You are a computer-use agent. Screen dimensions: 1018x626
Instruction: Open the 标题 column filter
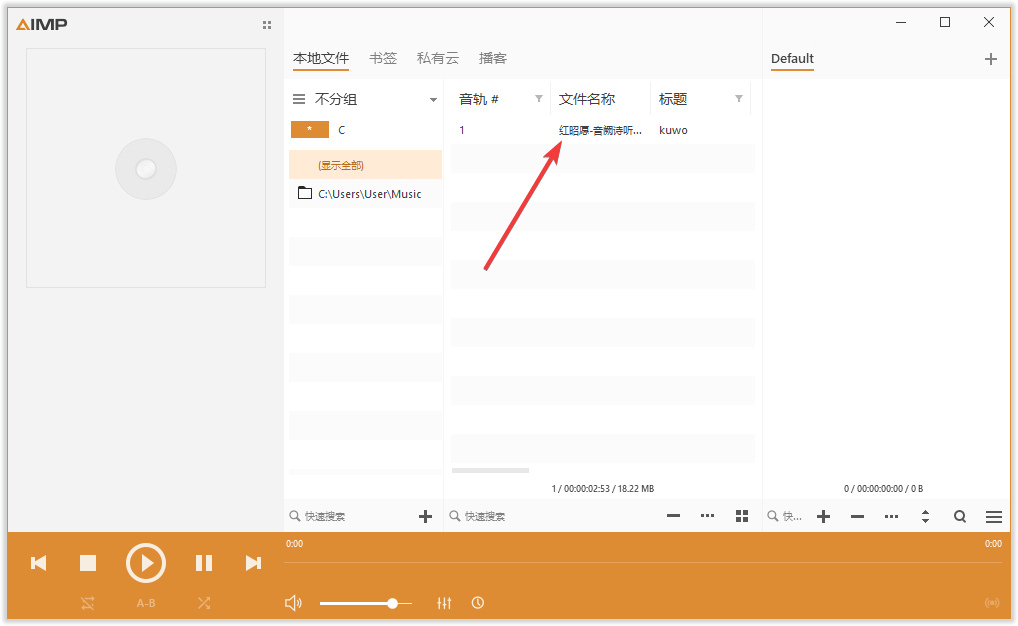pos(741,99)
